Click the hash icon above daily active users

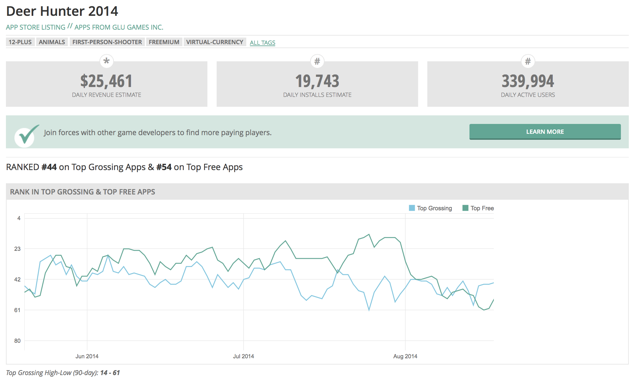[x=528, y=61]
